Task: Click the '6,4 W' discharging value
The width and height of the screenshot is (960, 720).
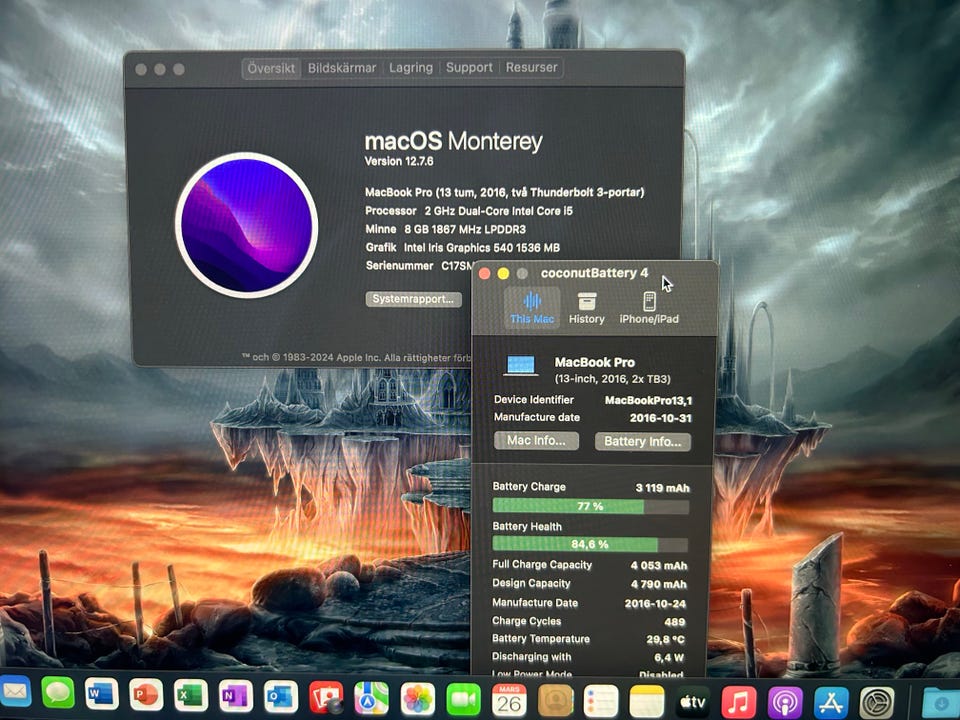Action: coord(669,658)
